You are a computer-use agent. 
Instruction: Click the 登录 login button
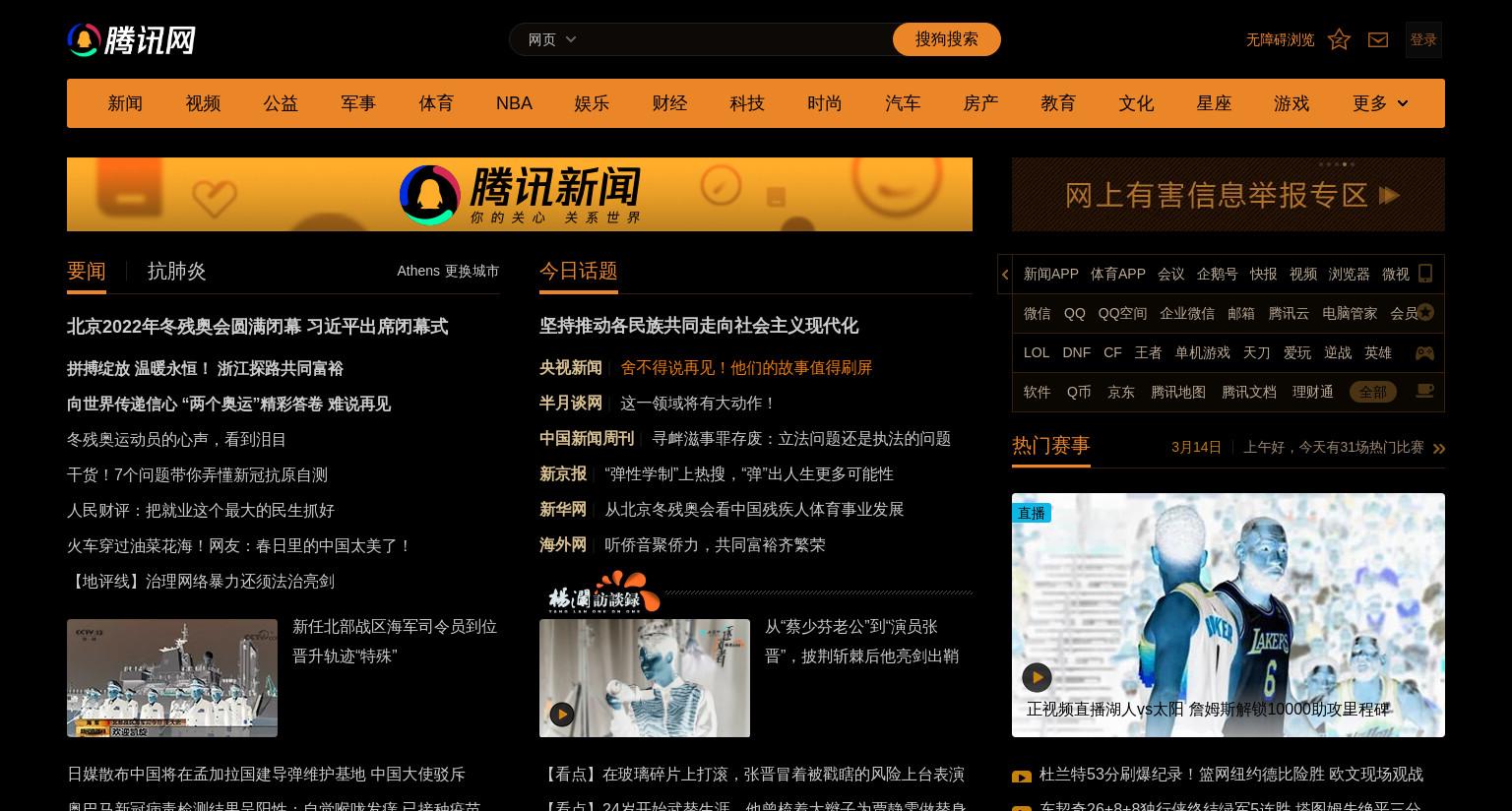pos(1423,39)
